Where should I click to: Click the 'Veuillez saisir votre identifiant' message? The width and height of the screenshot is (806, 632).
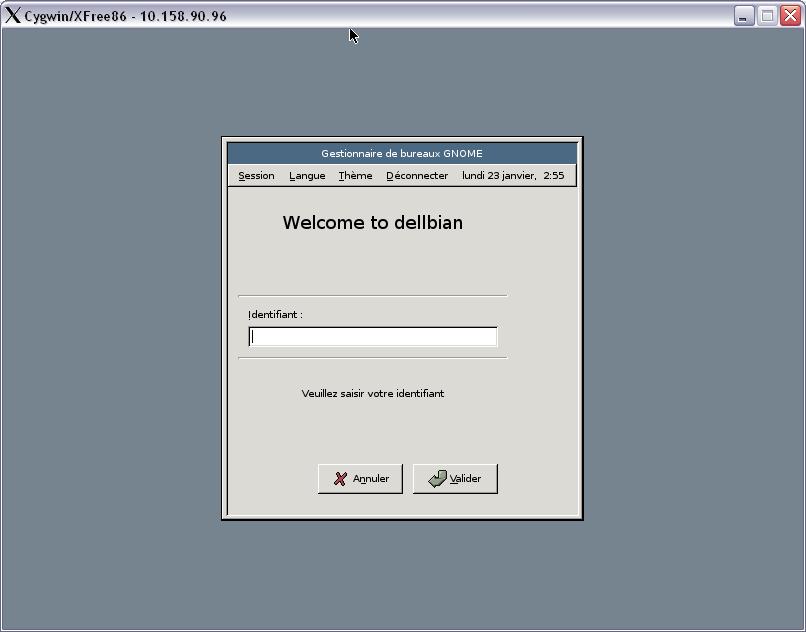tap(373, 393)
